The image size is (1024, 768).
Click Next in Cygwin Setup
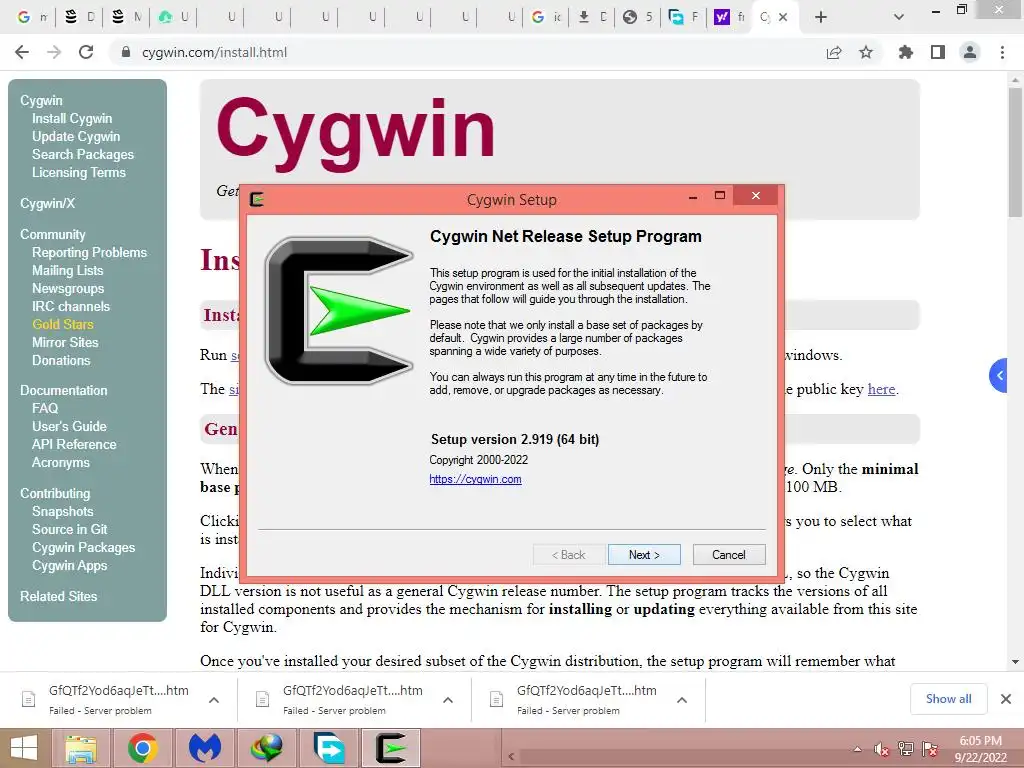tap(644, 554)
